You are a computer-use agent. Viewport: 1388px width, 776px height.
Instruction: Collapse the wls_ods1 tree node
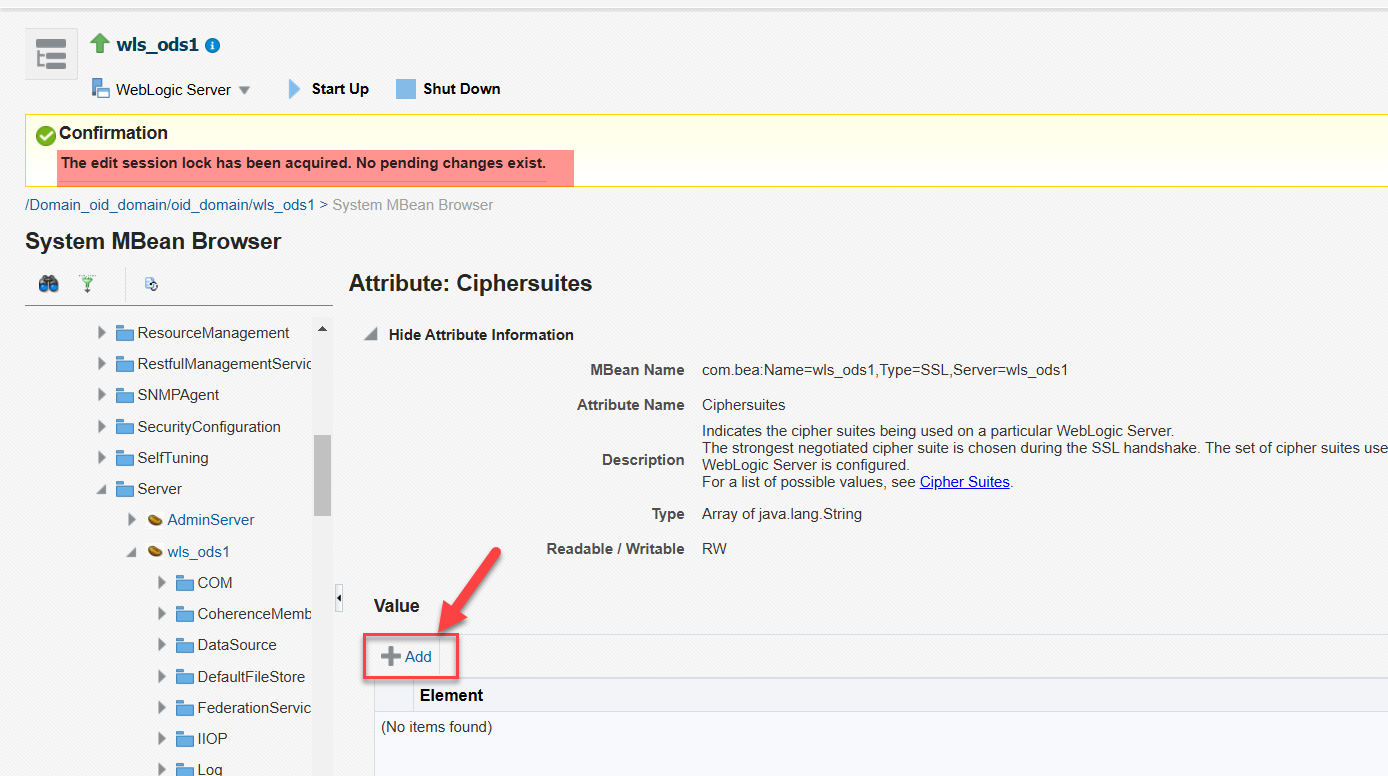pos(132,552)
